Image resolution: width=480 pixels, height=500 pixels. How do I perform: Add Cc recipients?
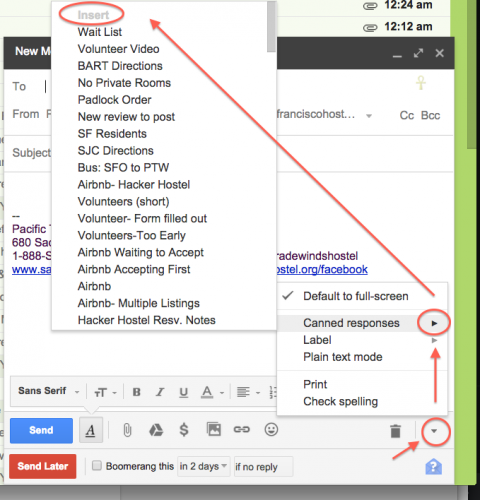[407, 115]
